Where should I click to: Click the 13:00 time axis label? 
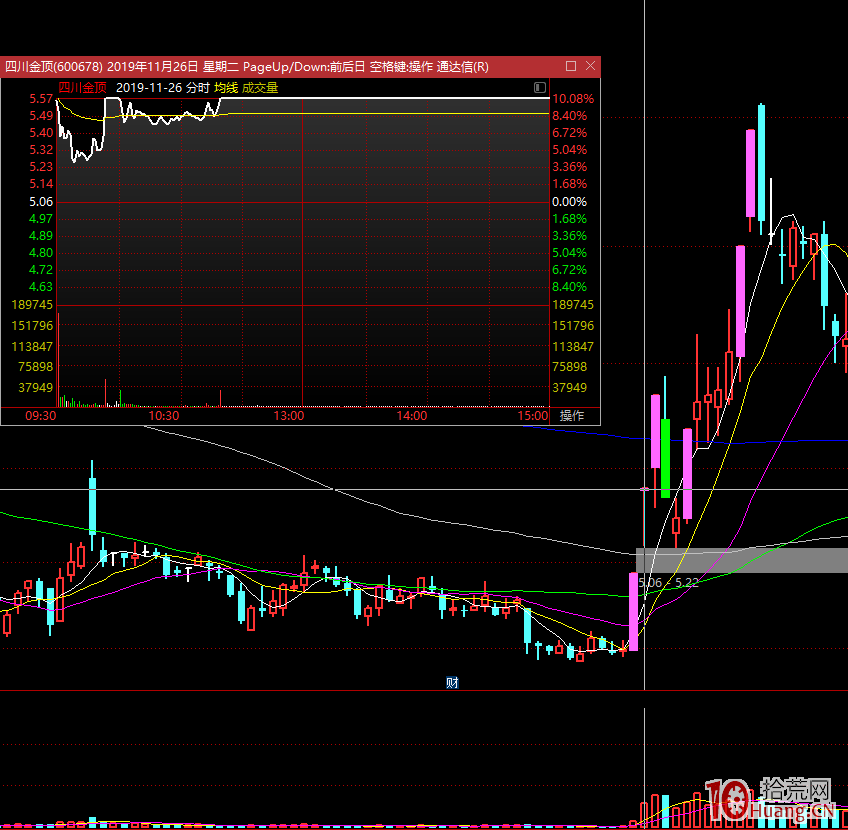tap(289, 416)
